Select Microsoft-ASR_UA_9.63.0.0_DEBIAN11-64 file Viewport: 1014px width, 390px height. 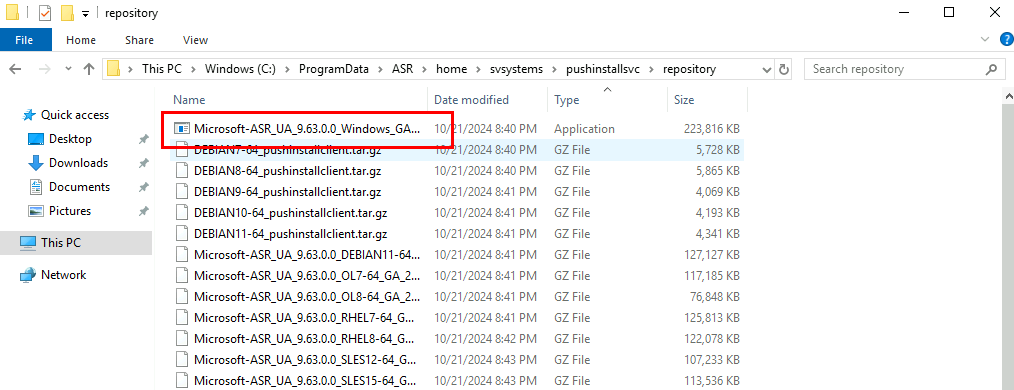[x=457, y=255]
